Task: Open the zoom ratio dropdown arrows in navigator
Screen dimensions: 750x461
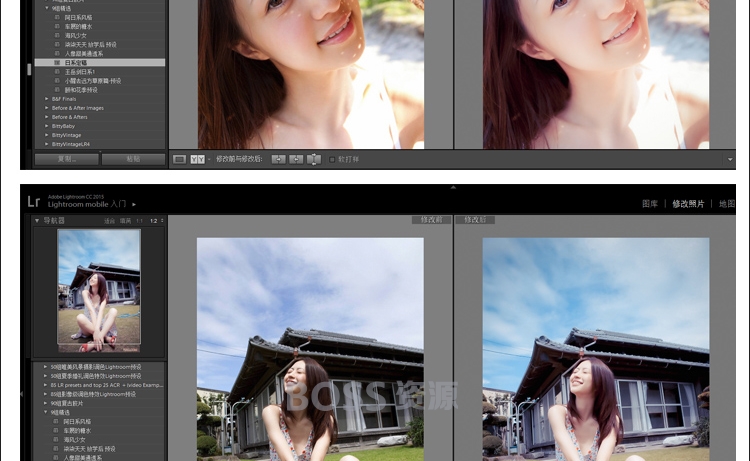Action: (x=162, y=221)
